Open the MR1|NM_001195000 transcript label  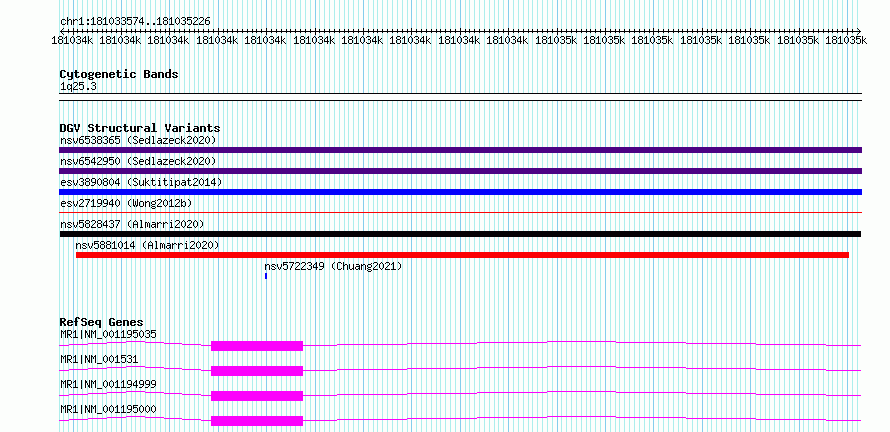pyautogui.click(x=108, y=409)
